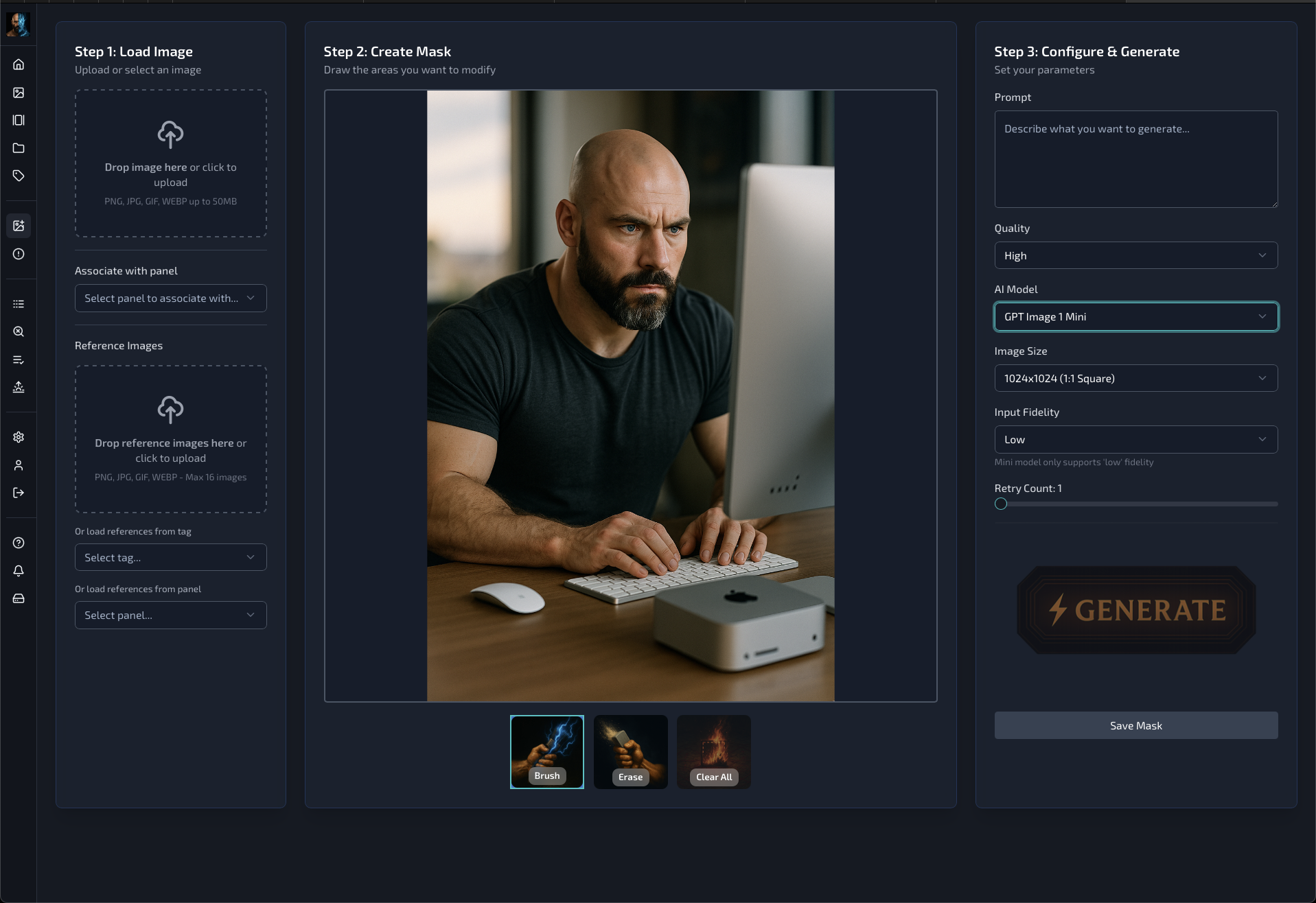Click Clear All to reset mask
Image resolution: width=1316 pixels, height=903 pixels.
pyautogui.click(x=713, y=752)
